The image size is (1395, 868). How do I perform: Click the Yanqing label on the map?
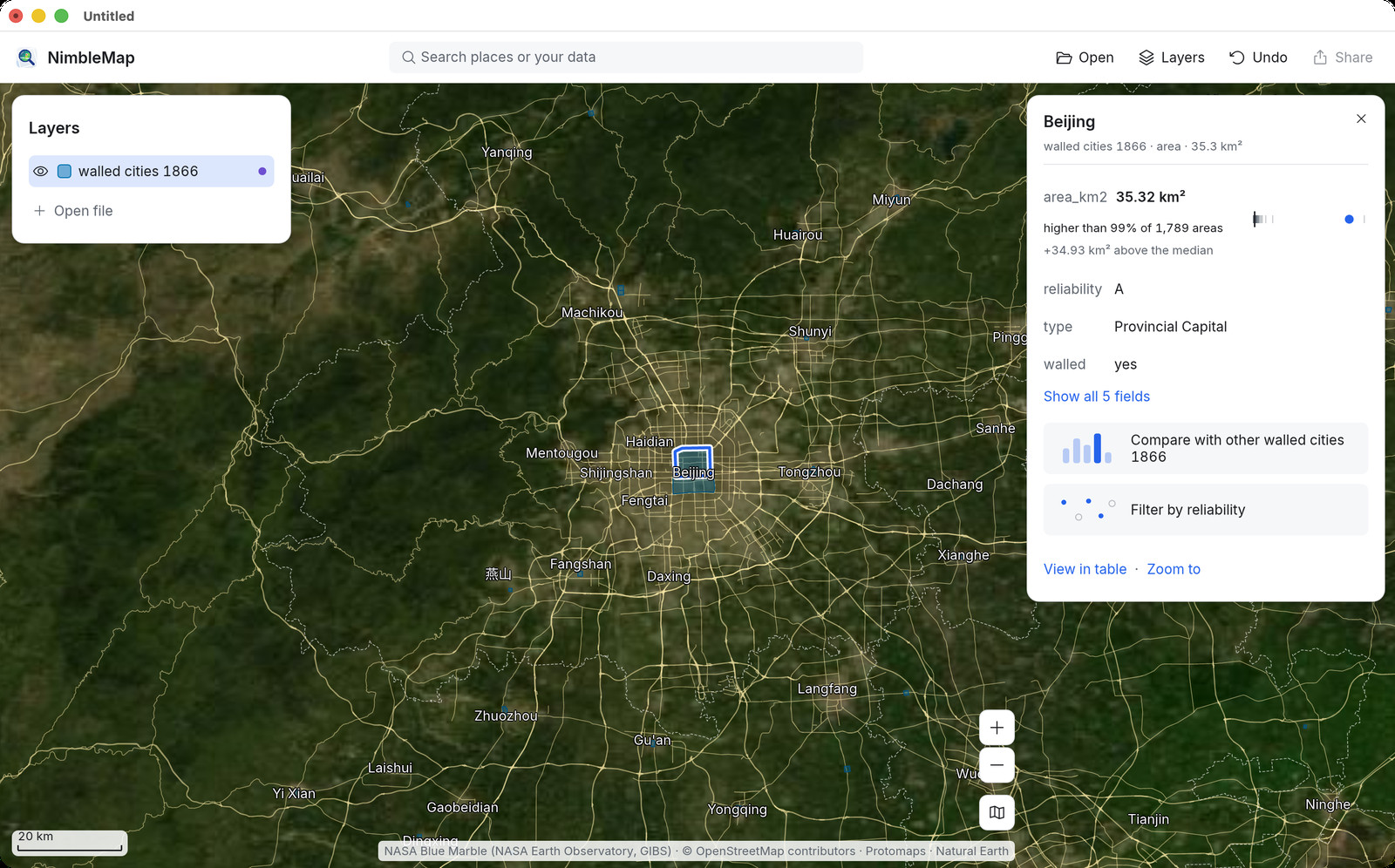tap(507, 153)
